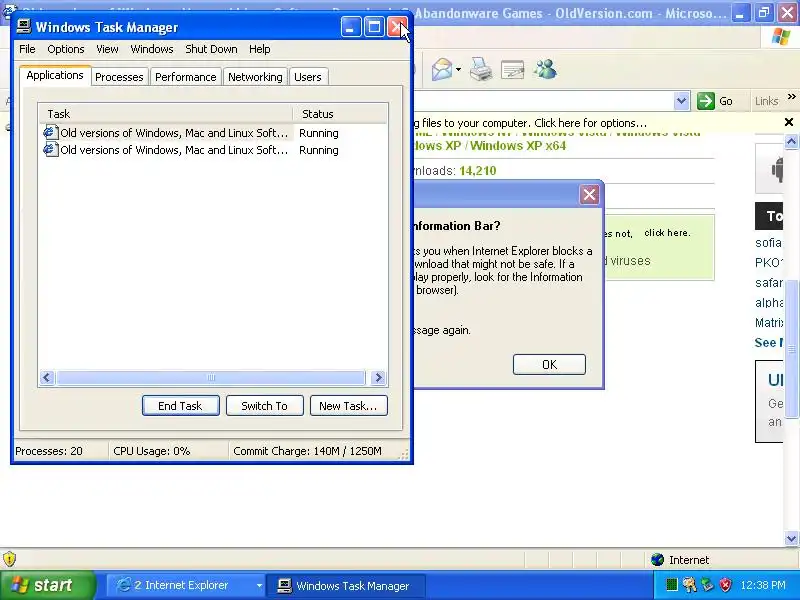The height and width of the screenshot is (600, 800).
Task: Click the Windows Task Manager taskbar button
Action: [346, 585]
